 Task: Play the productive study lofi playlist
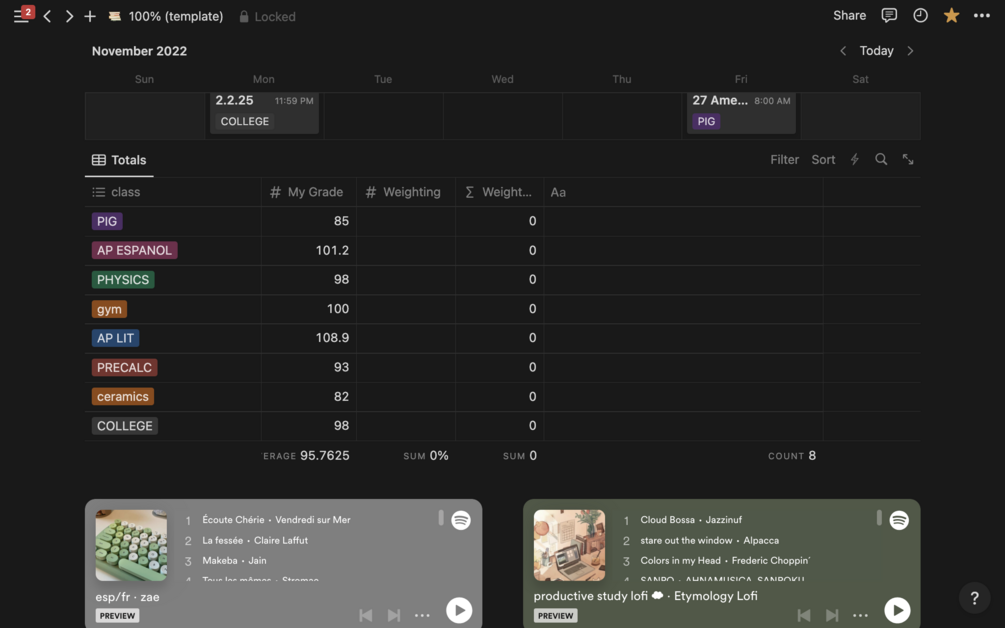click(x=897, y=610)
